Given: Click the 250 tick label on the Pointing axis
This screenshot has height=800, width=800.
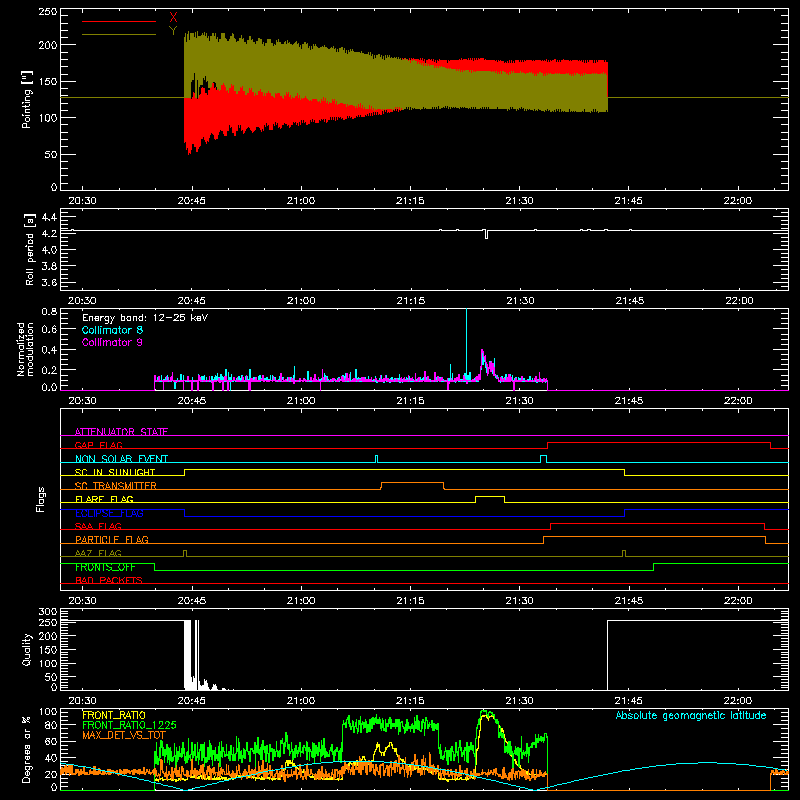Looking at the screenshot, I should coord(47,12).
